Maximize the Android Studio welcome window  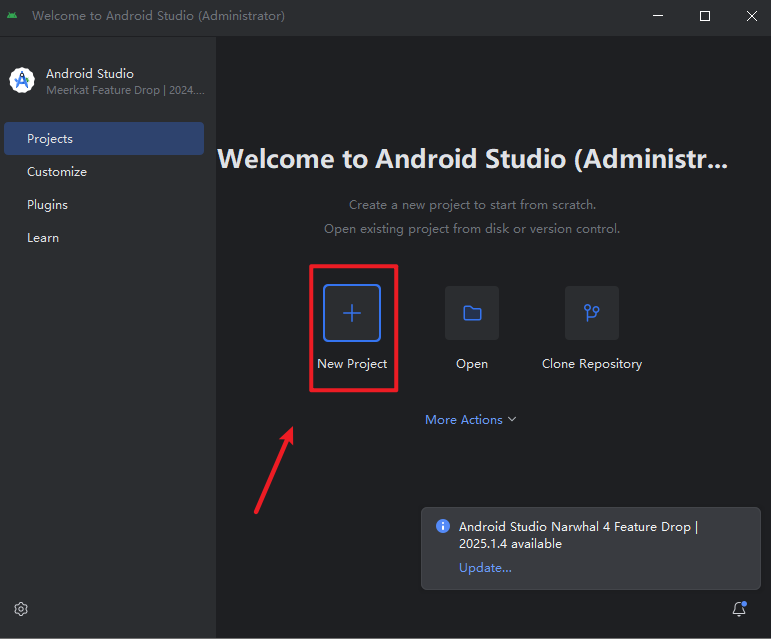click(x=705, y=16)
